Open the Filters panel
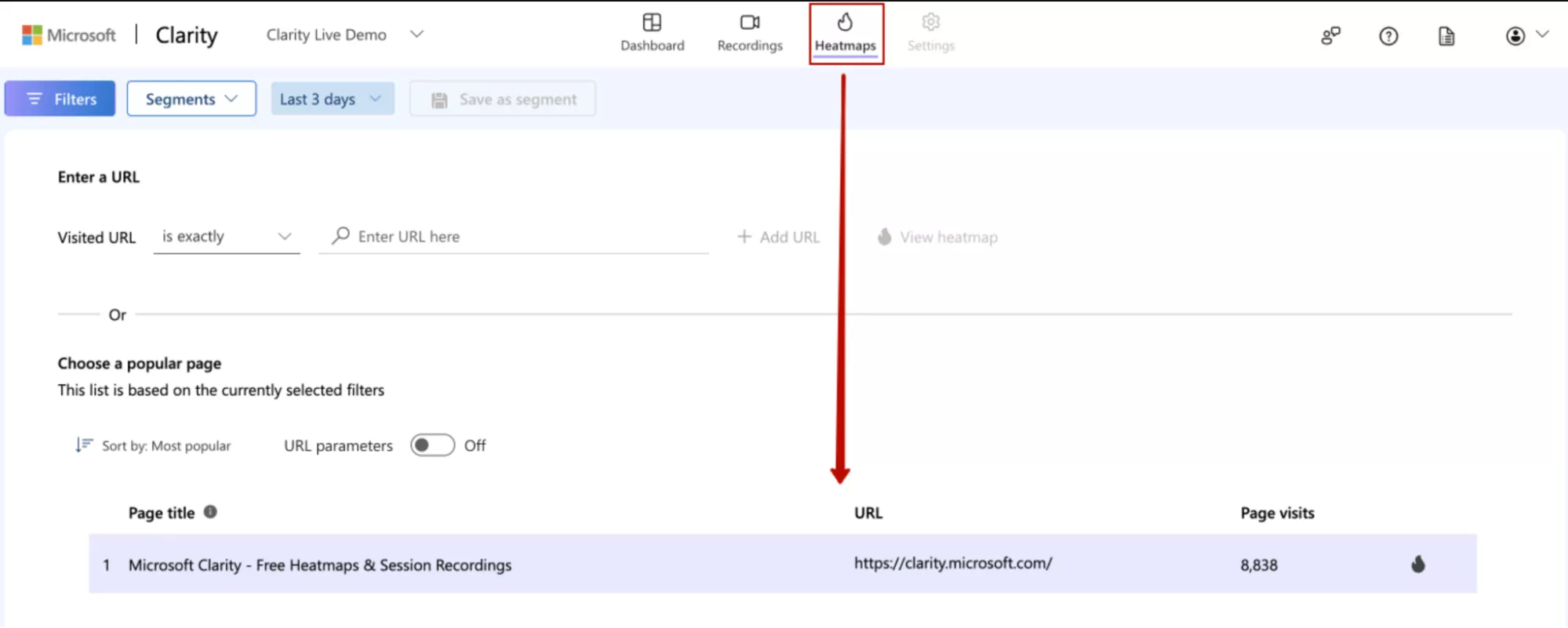 [x=60, y=99]
